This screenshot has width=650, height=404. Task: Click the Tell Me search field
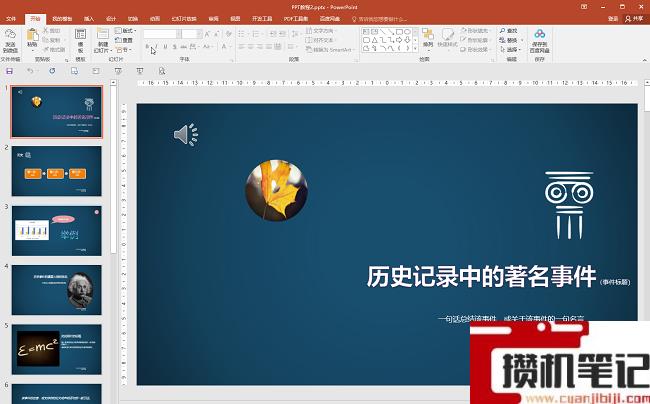380,19
